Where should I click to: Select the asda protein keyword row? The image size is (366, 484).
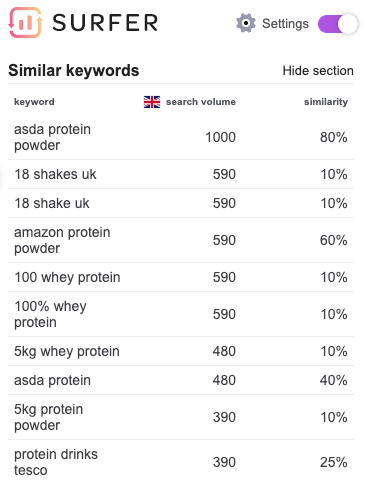pyautogui.click(x=181, y=380)
